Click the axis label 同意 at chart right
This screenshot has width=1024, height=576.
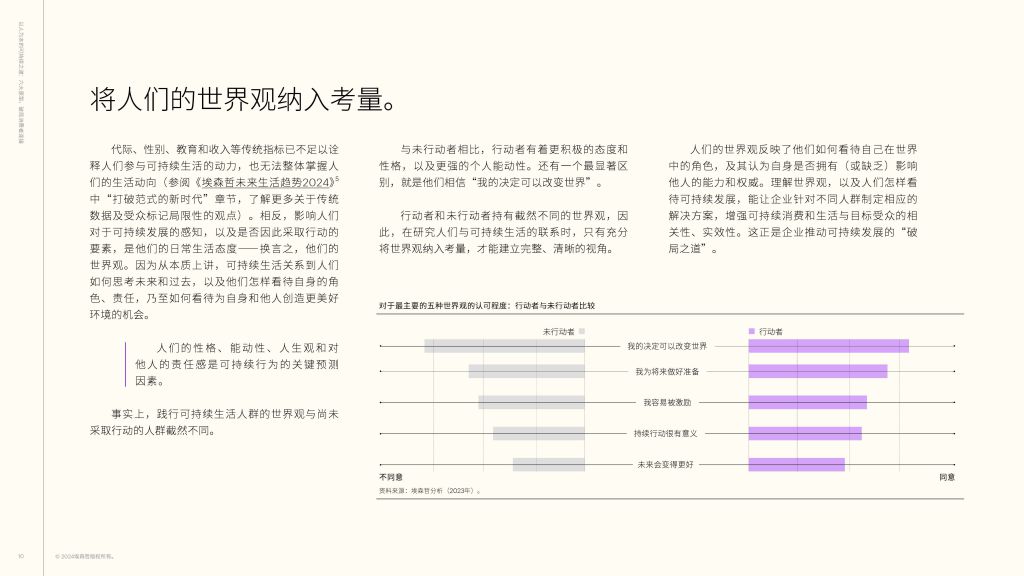point(947,477)
